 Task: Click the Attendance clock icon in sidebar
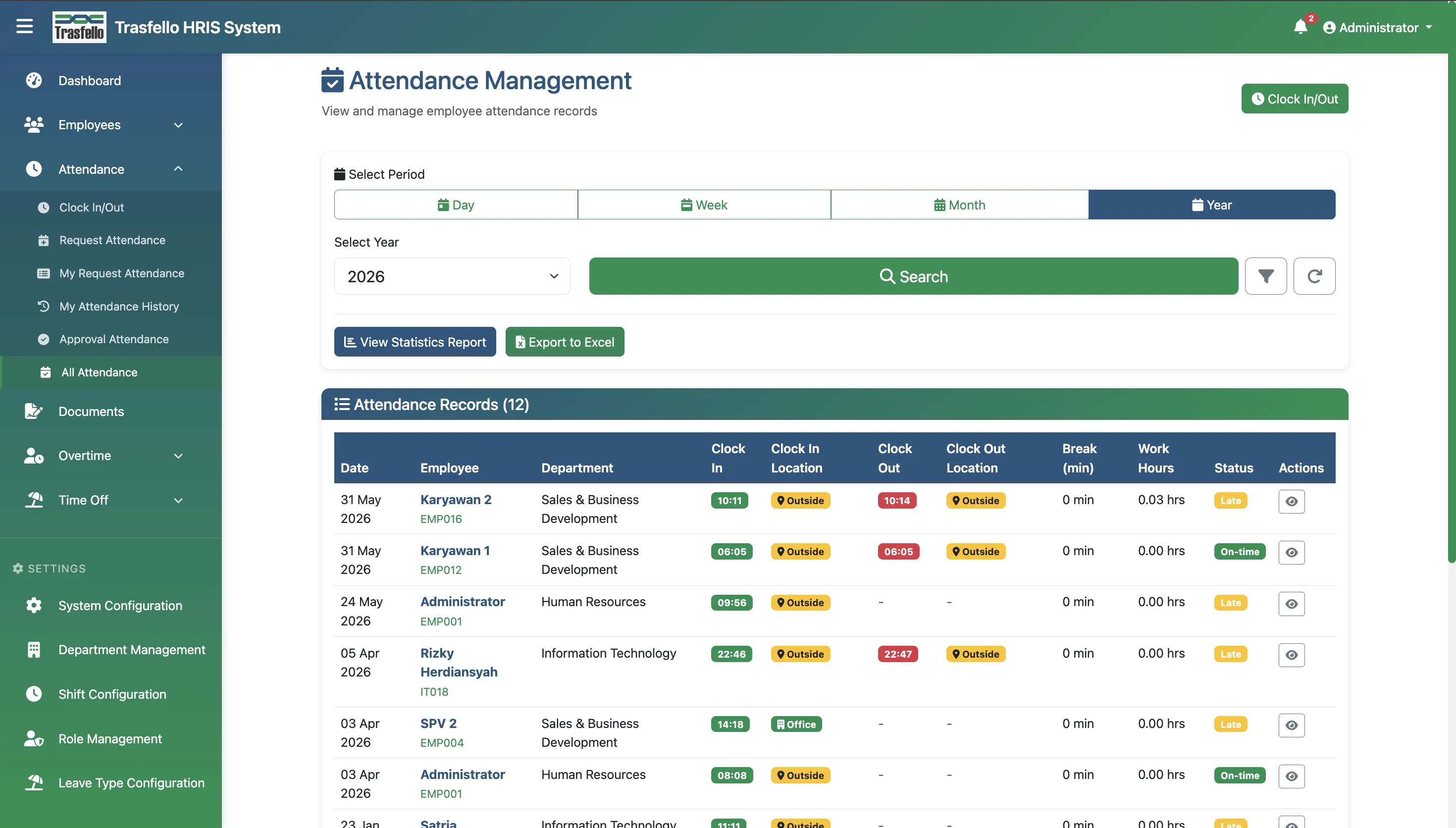click(34, 169)
